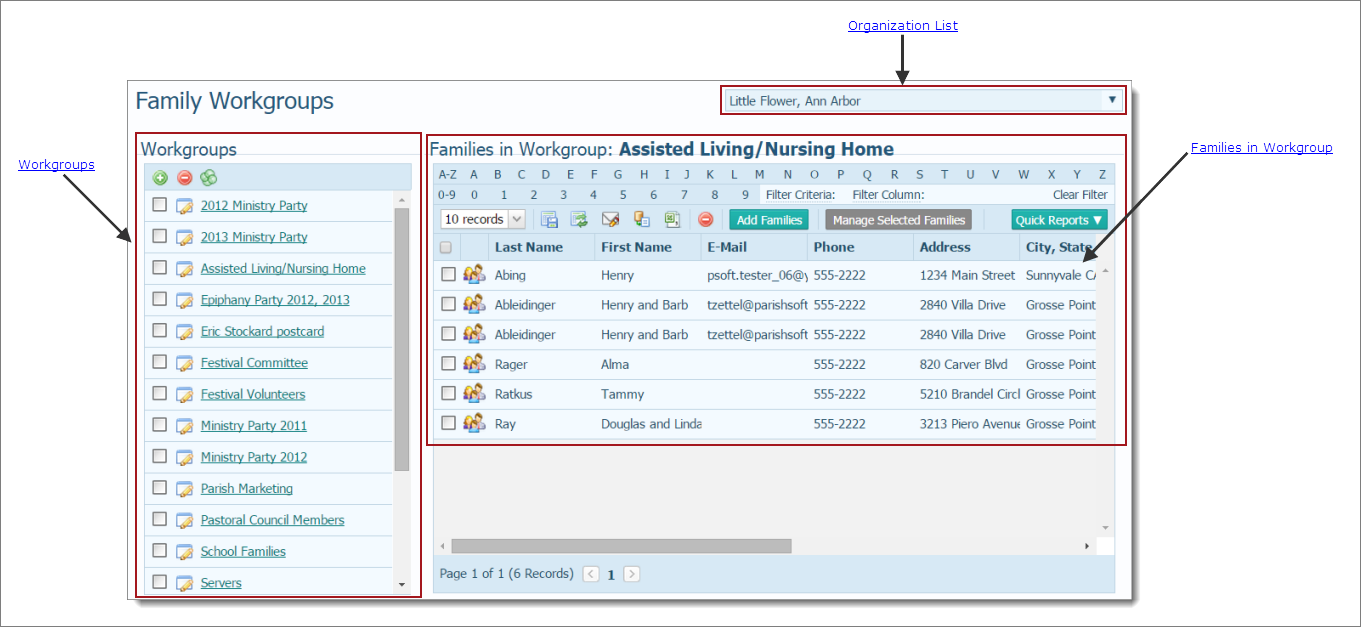
Task: Add a new workgroup using the green plus icon
Action: click(160, 177)
